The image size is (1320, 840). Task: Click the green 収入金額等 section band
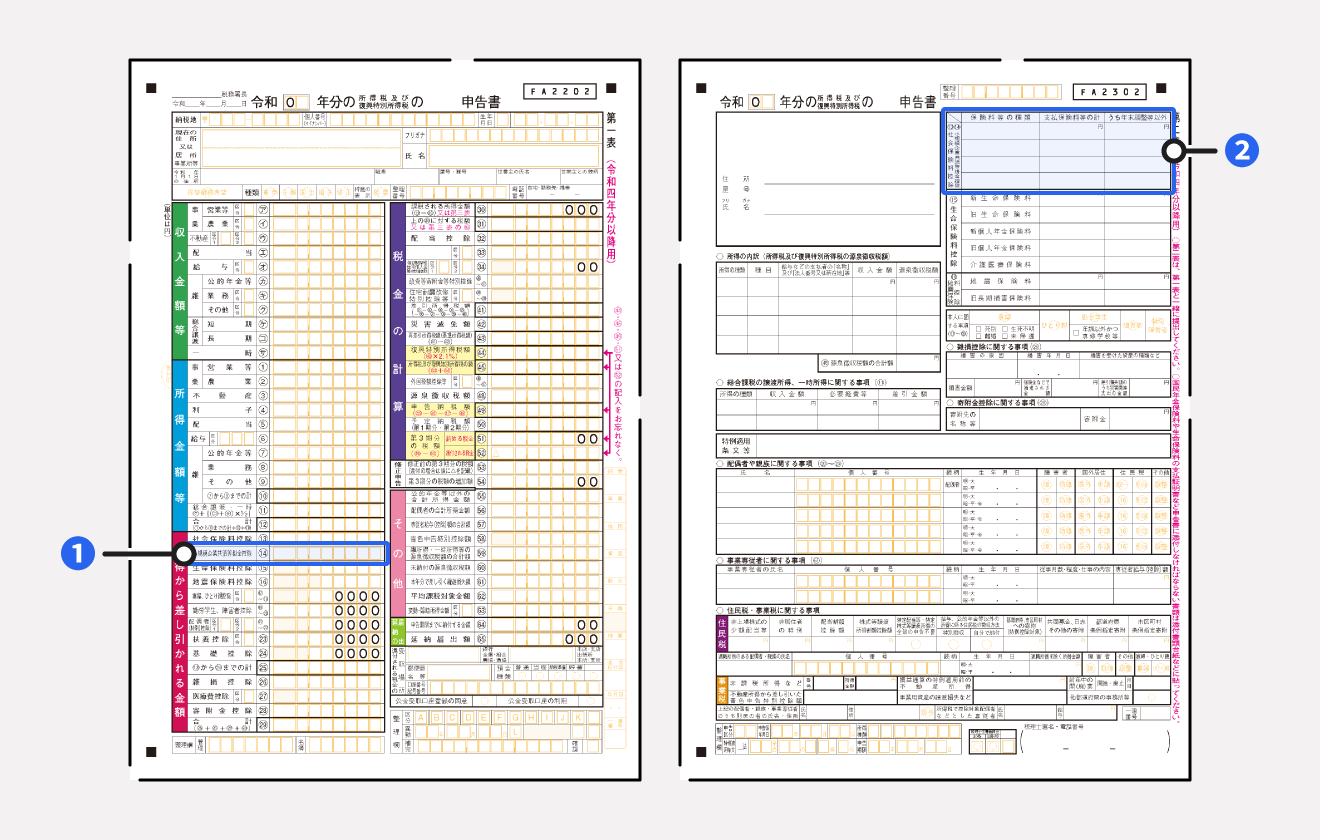180,281
